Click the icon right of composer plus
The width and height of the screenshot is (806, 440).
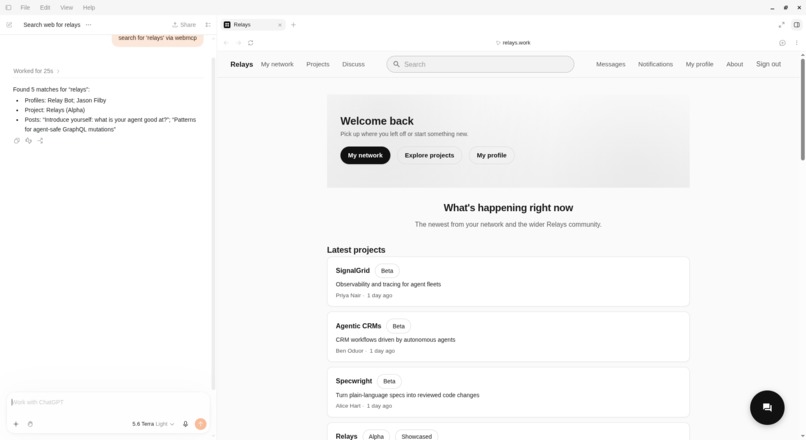tap(30, 424)
